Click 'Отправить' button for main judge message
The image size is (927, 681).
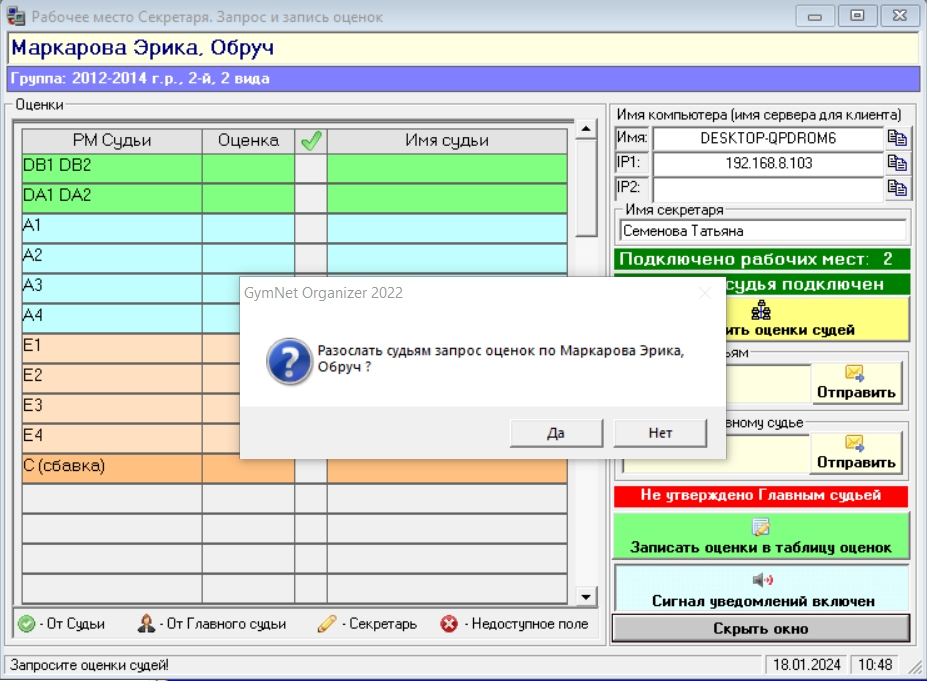click(x=856, y=453)
